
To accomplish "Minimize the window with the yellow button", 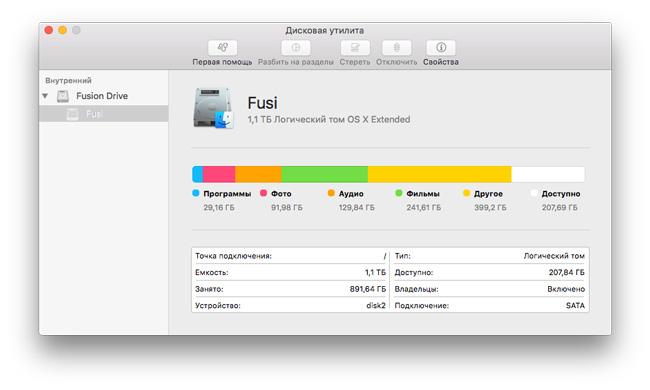I will point(63,30).
